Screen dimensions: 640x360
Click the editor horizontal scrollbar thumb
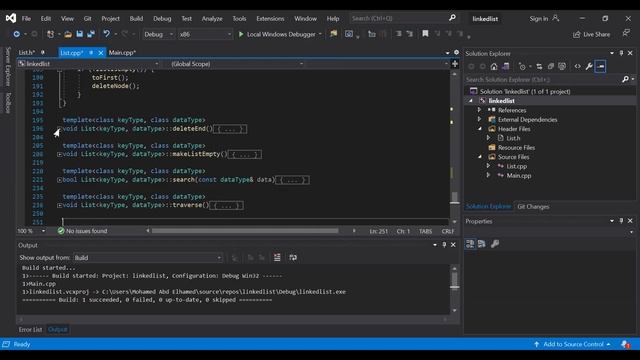[245, 231]
